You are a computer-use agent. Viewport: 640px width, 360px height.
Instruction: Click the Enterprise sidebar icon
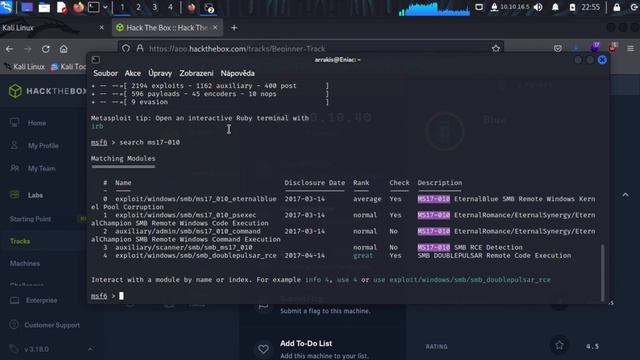14,300
